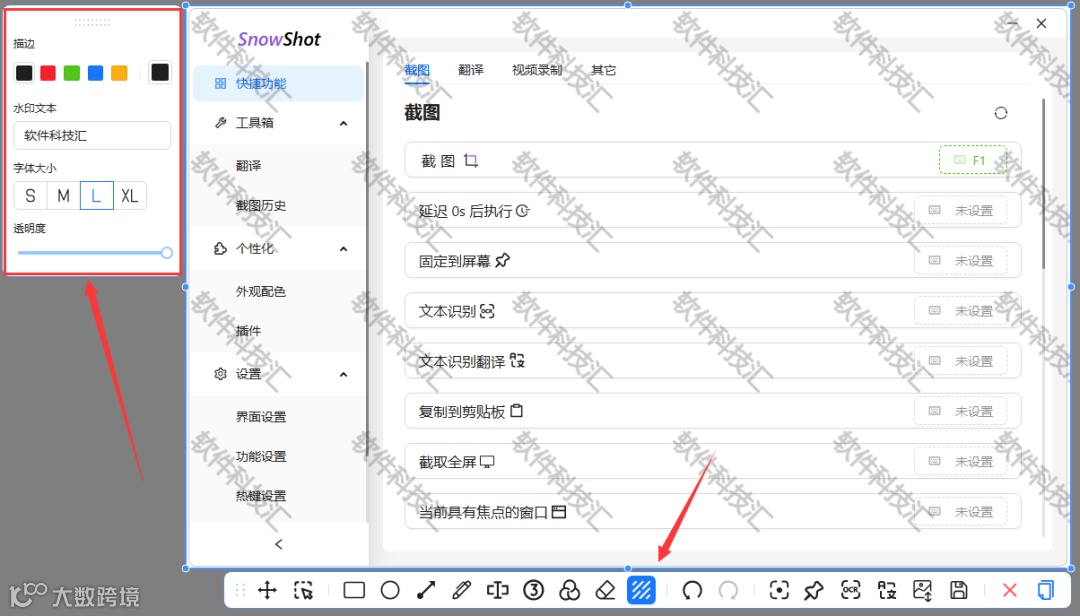Set hotkey for 复制到剪贴板
The width and height of the screenshot is (1080, 616).
point(960,411)
